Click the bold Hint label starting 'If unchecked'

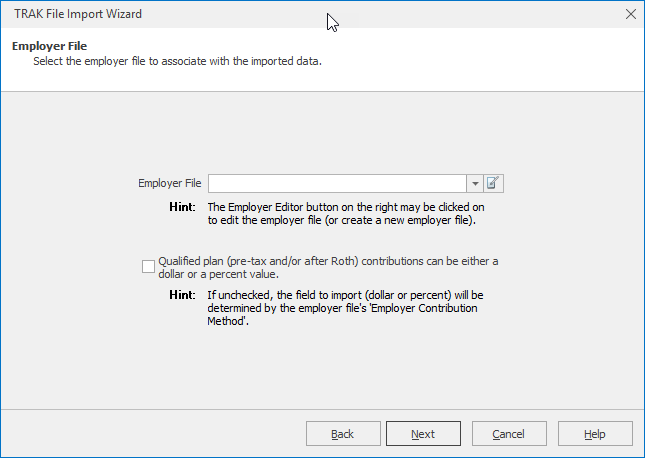pos(181,296)
